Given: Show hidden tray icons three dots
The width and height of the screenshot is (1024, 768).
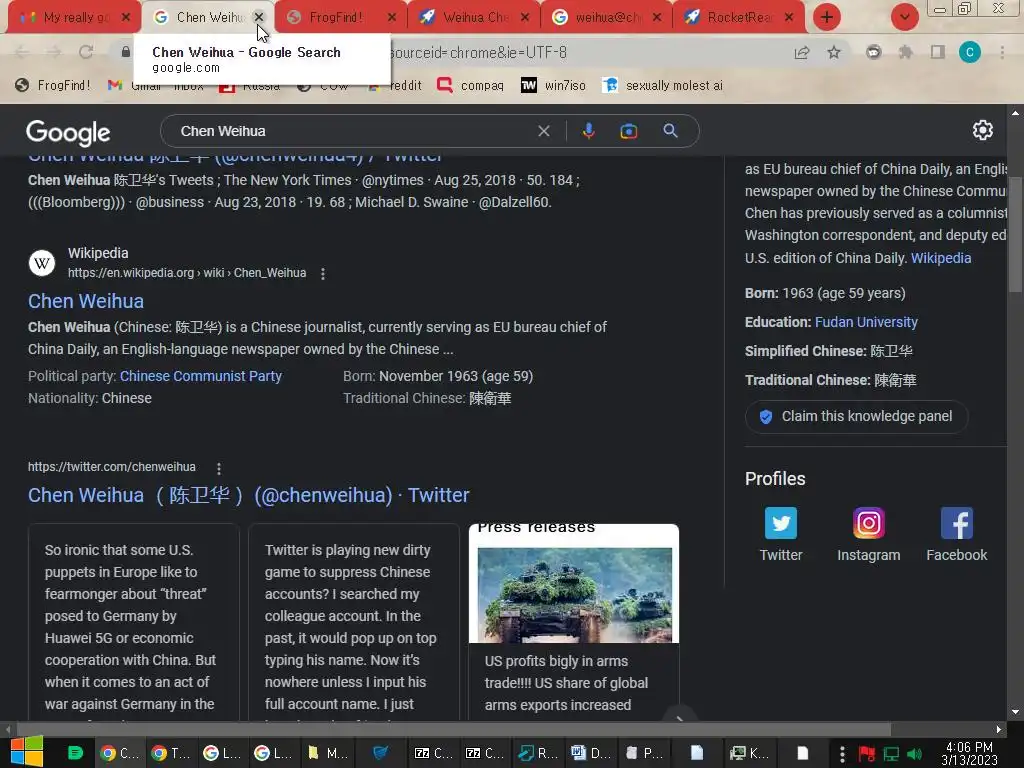Looking at the screenshot, I should (842, 753).
